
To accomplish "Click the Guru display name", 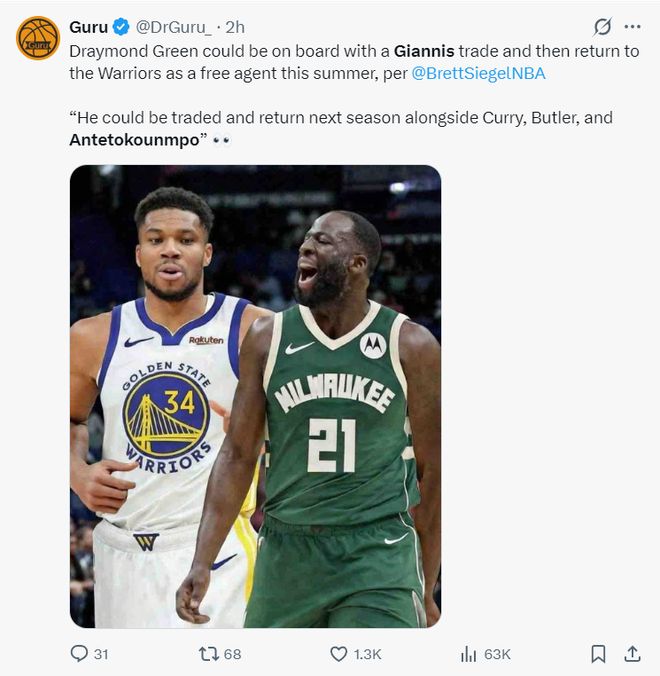I will click(x=88, y=26).
